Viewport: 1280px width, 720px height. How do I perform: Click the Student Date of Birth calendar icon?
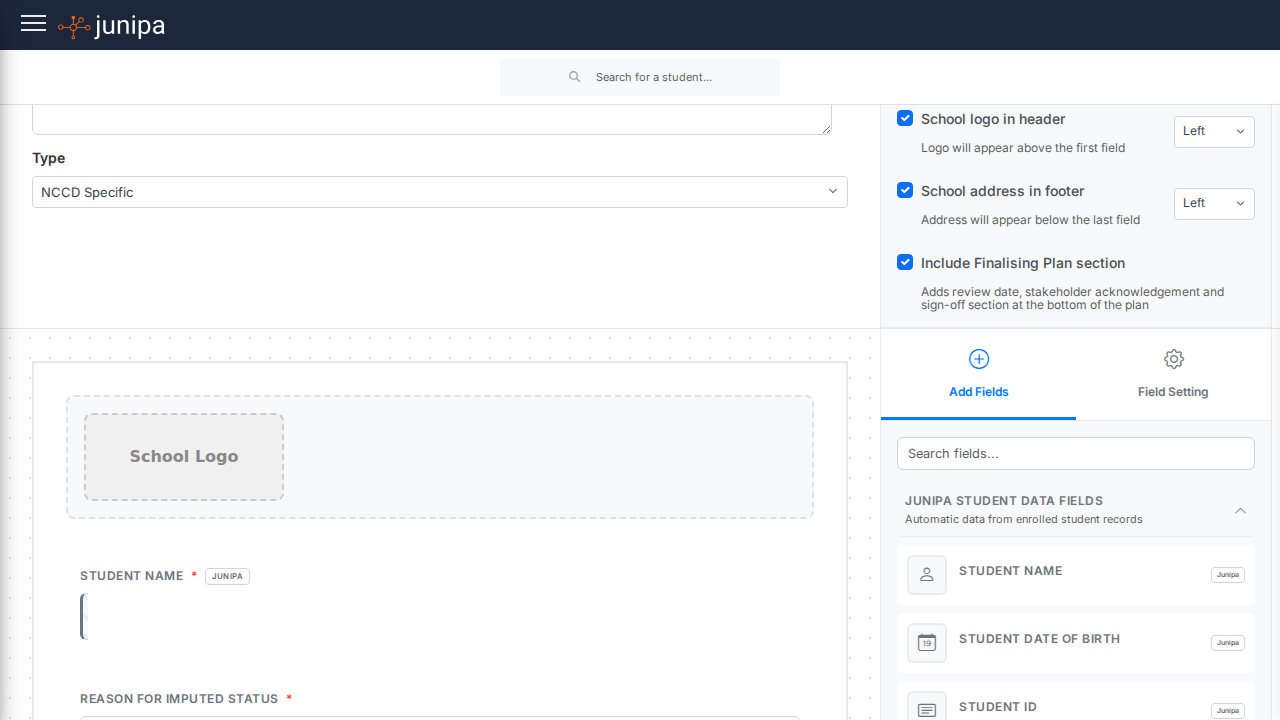coord(927,643)
